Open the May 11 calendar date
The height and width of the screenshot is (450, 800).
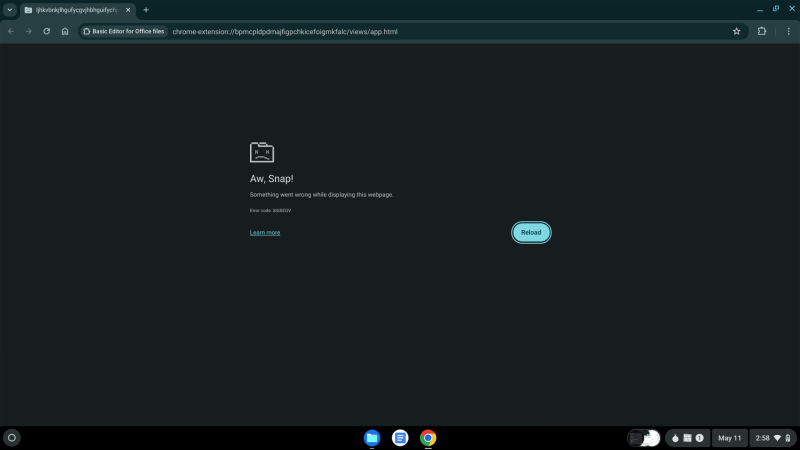pyautogui.click(x=730, y=438)
